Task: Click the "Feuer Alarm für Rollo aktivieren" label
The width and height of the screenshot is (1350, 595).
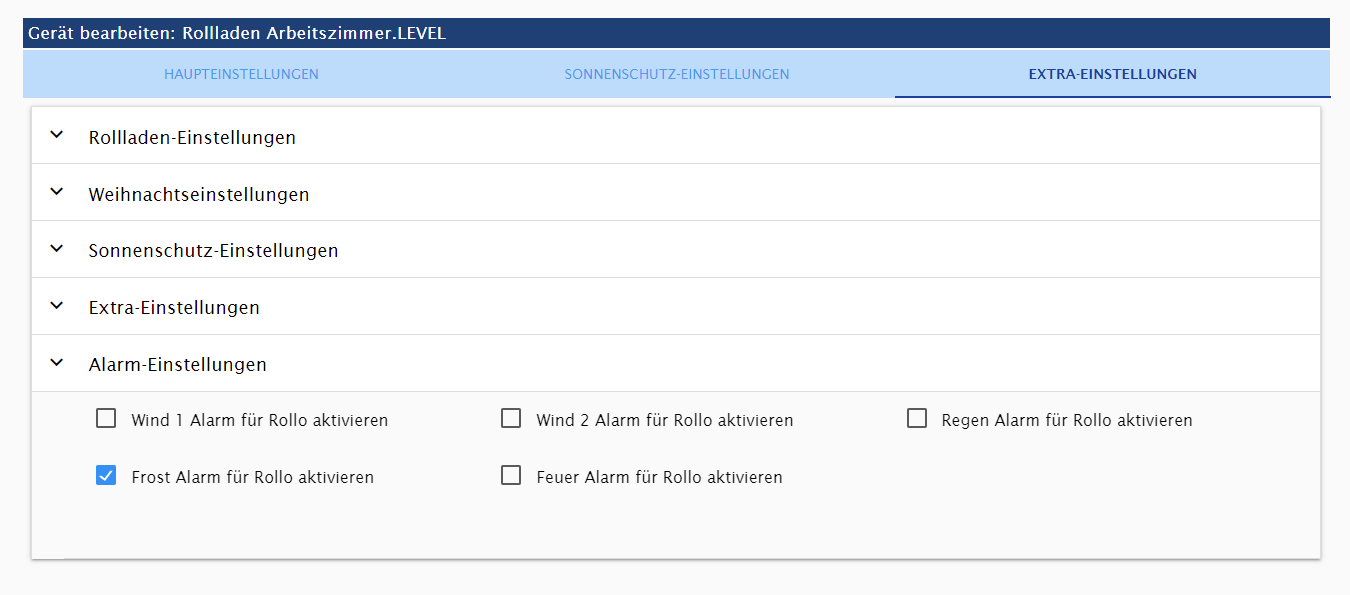Action: pos(659,478)
